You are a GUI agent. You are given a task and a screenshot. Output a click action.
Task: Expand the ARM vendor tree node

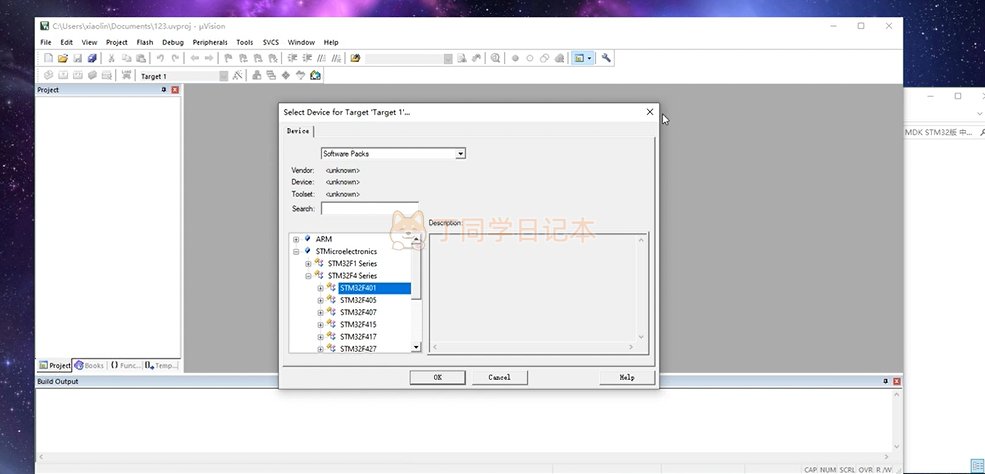point(296,239)
